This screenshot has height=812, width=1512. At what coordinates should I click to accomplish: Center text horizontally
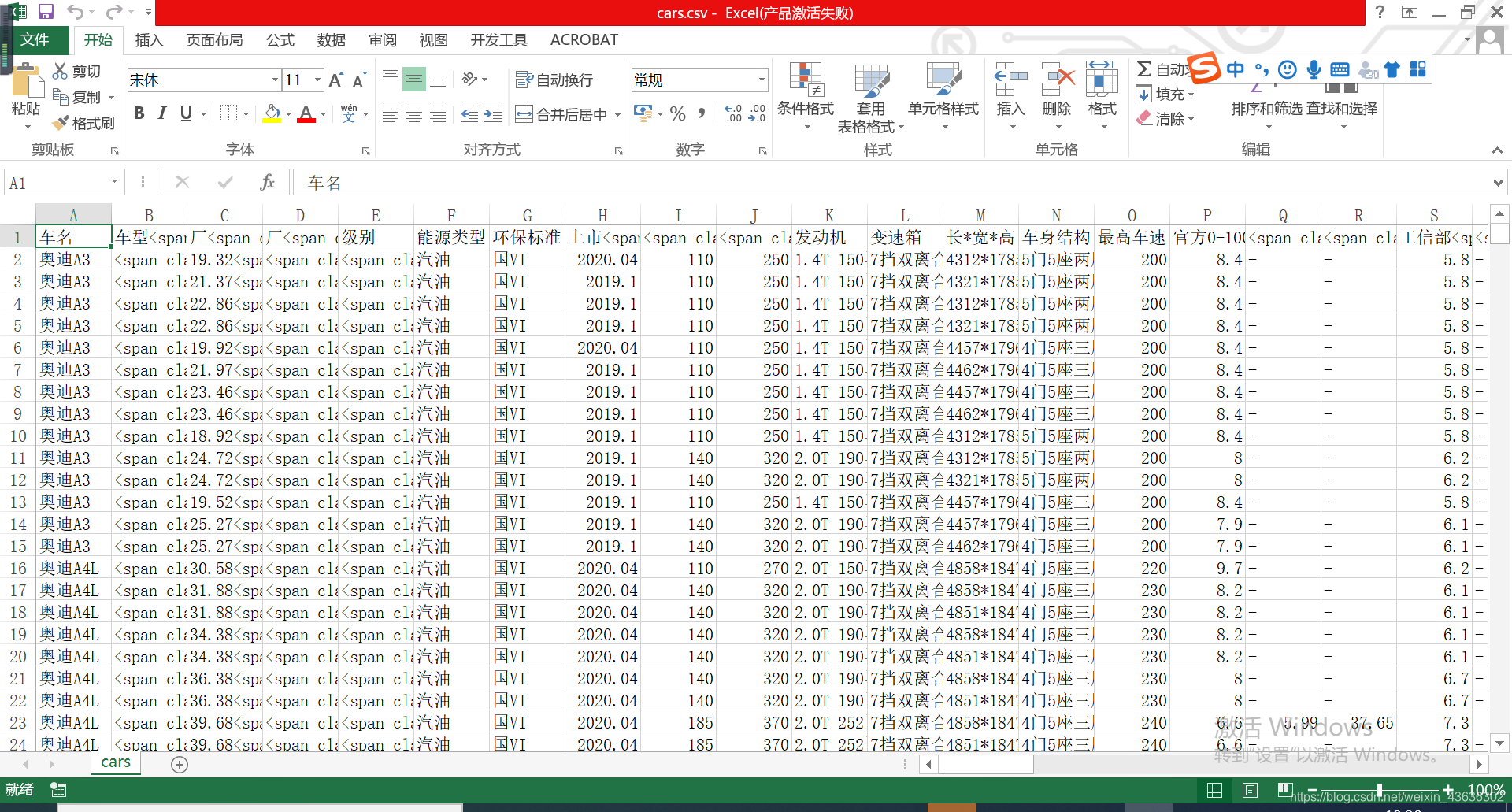(414, 114)
